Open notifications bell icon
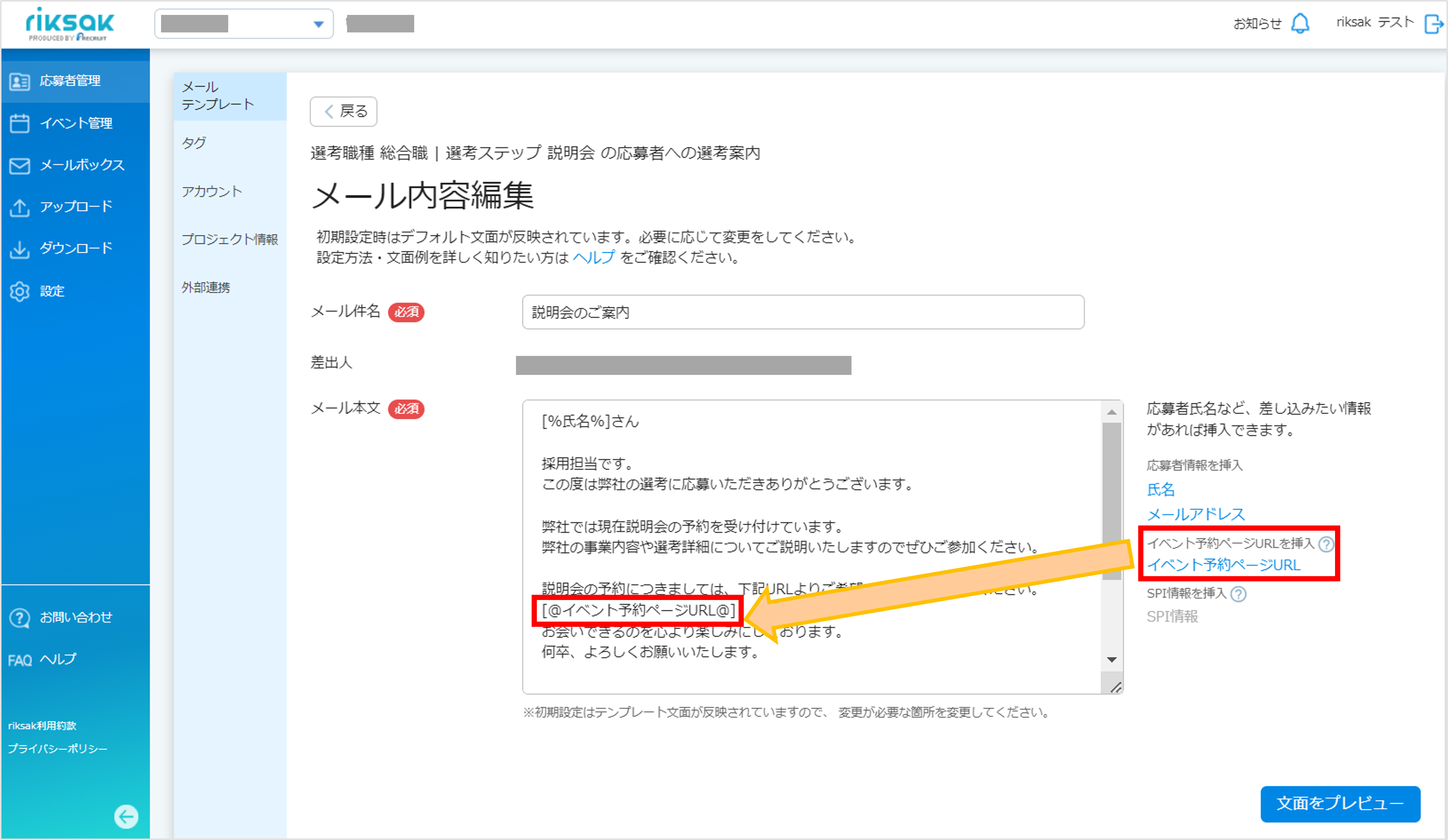Screen dimensions: 1448x840 click(1300, 23)
